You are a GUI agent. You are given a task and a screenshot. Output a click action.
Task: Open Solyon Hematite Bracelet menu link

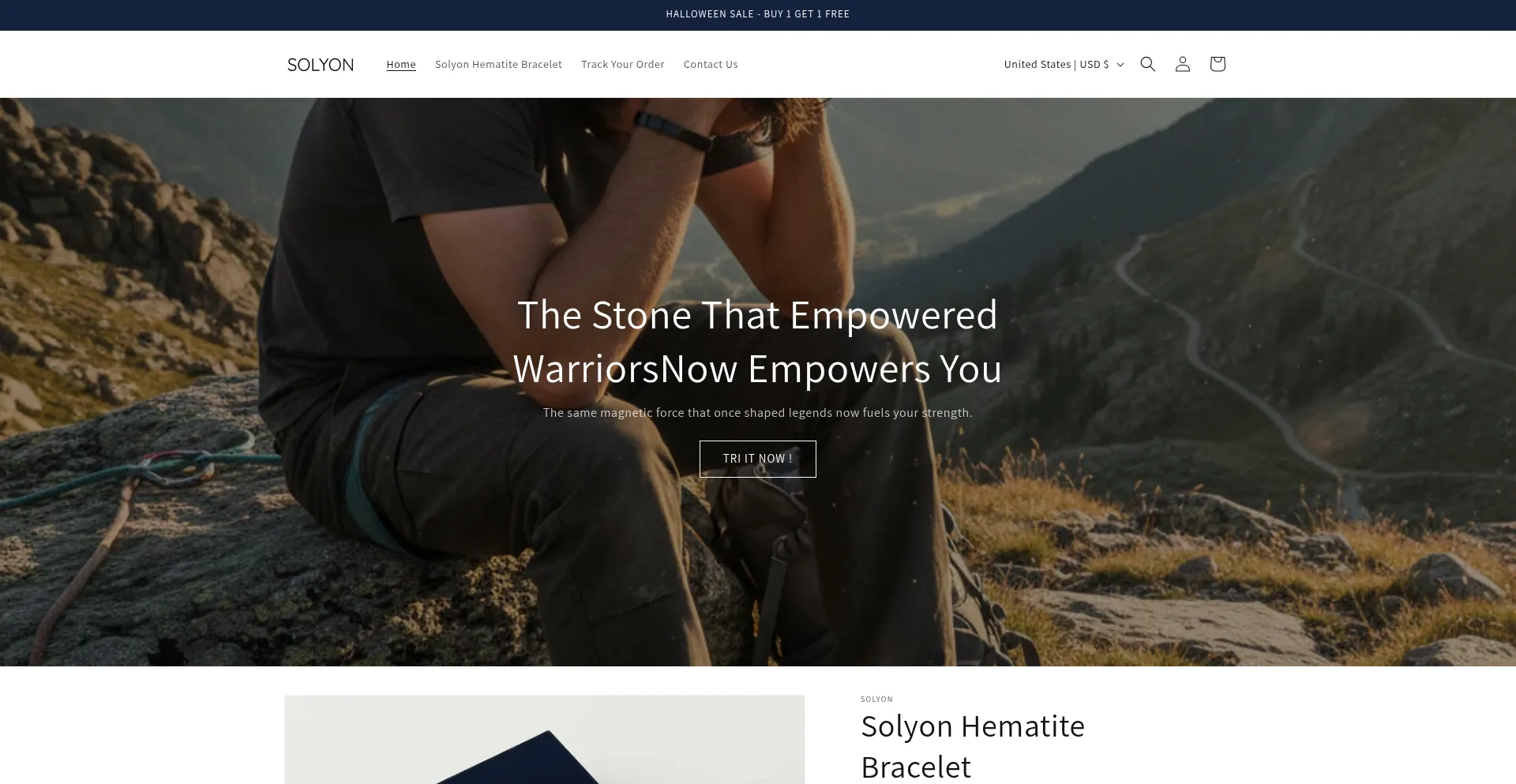click(498, 64)
